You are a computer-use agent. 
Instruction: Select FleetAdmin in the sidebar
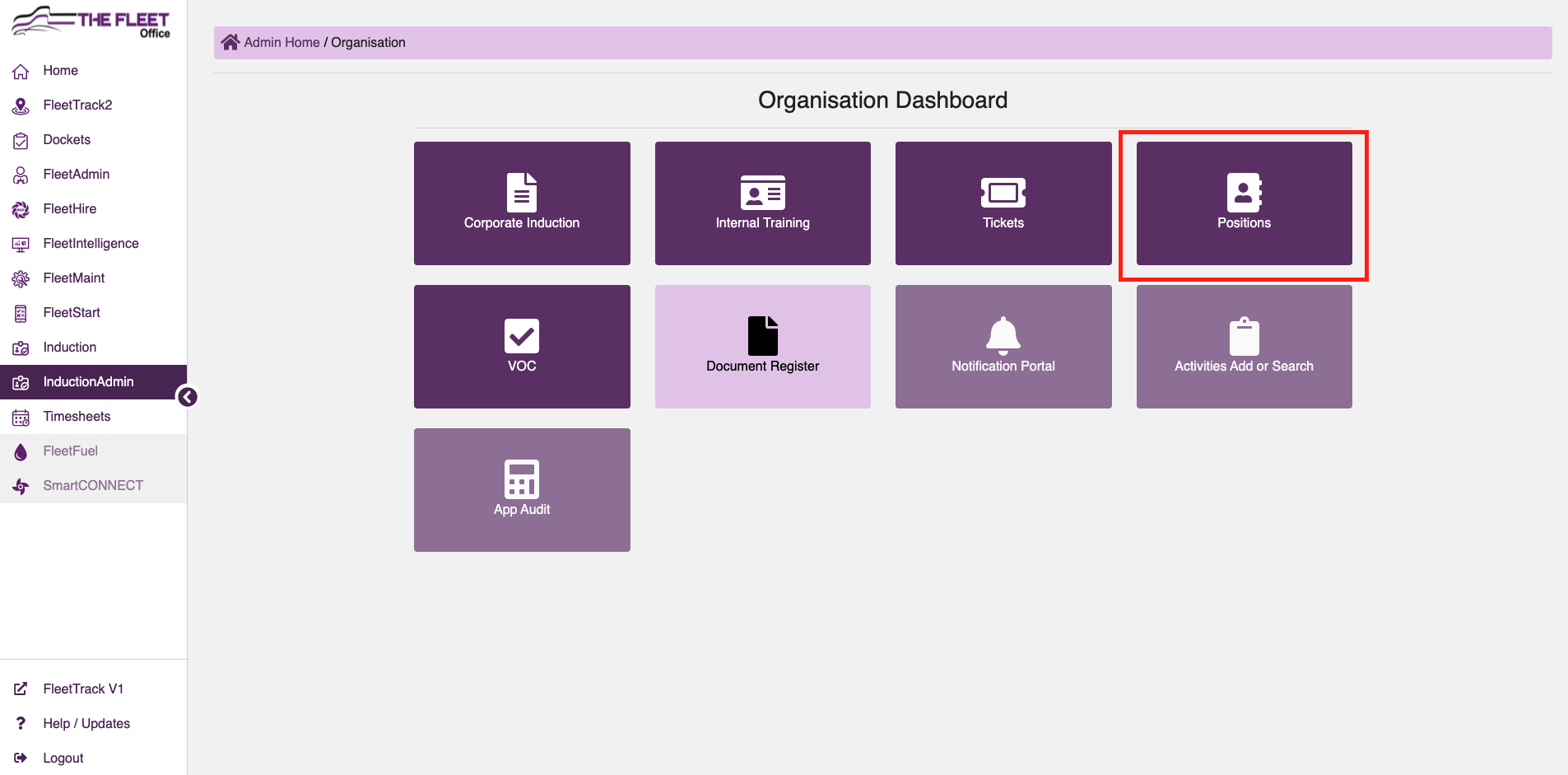pyautogui.click(x=93, y=175)
